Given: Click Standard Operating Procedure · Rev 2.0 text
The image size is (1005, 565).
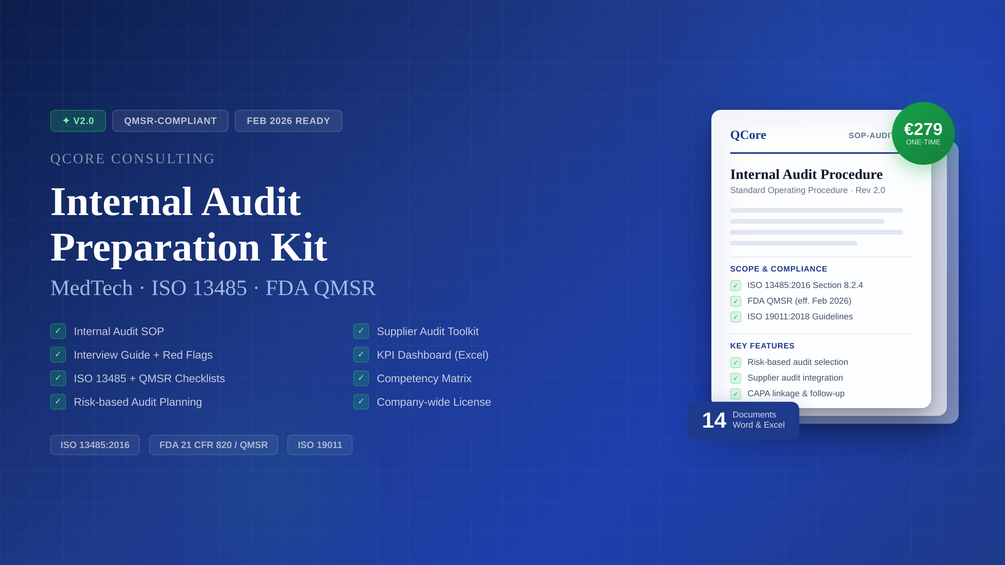Looking at the screenshot, I should click(x=808, y=190).
